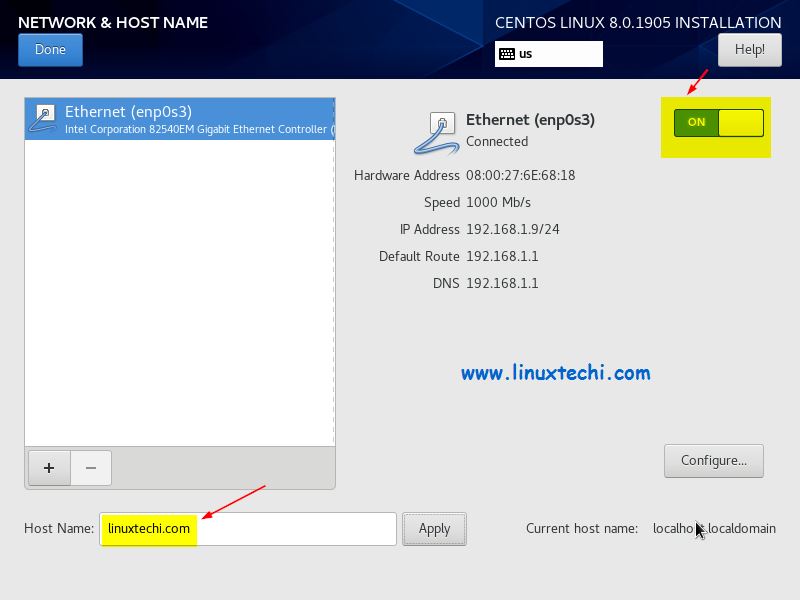The width and height of the screenshot is (800, 600).
Task: Click the Connected status text
Action: point(498,141)
